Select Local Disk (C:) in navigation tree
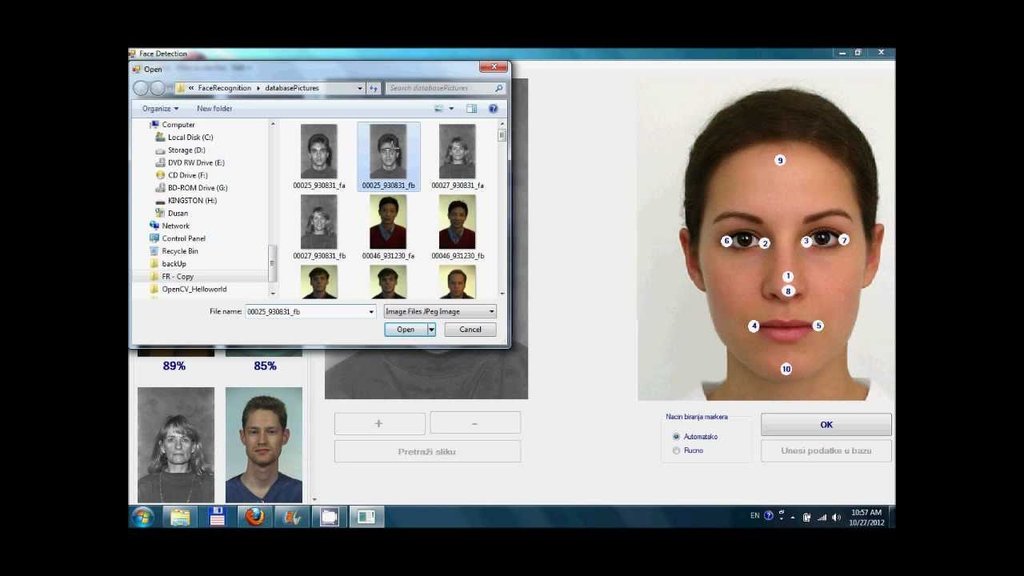Viewport: 1024px width, 576px height. pyautogui.click(x=190, y=137)
